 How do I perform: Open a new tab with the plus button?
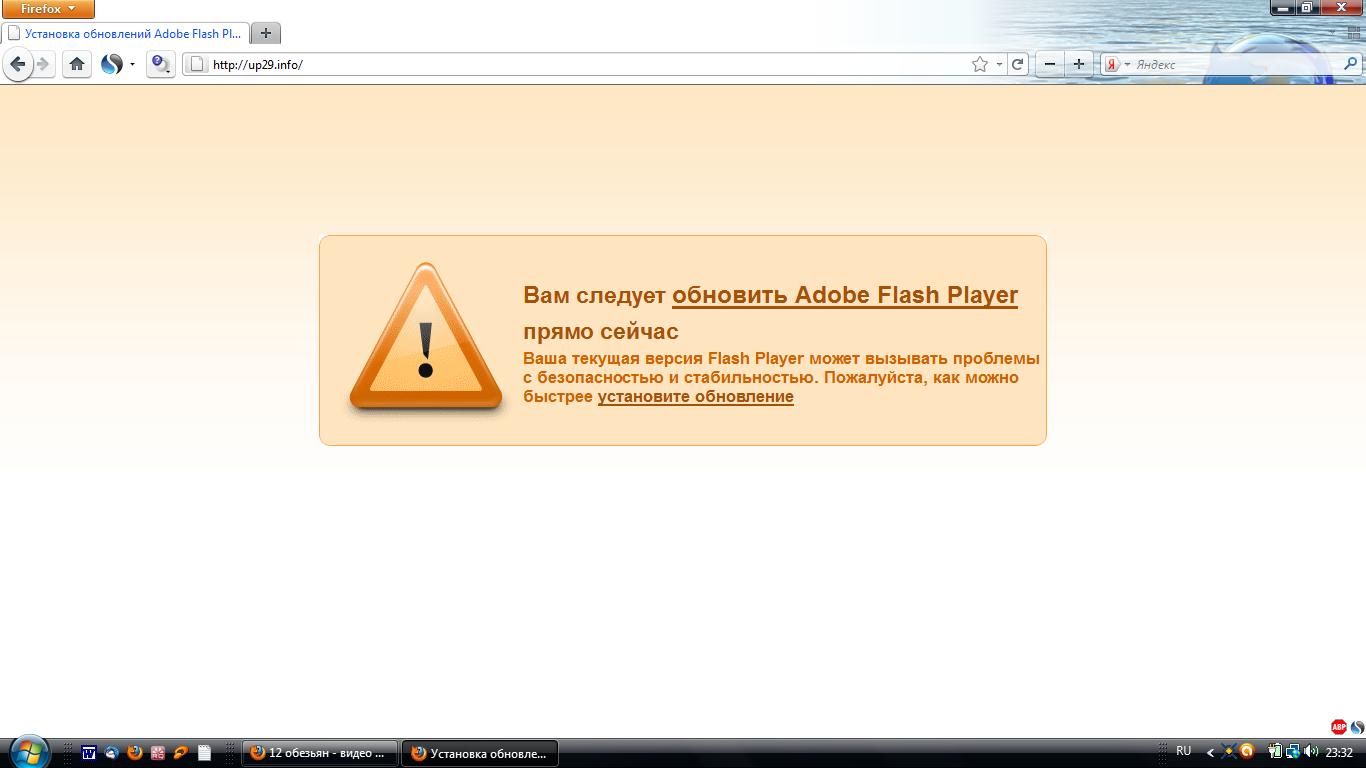coord(265,33)
